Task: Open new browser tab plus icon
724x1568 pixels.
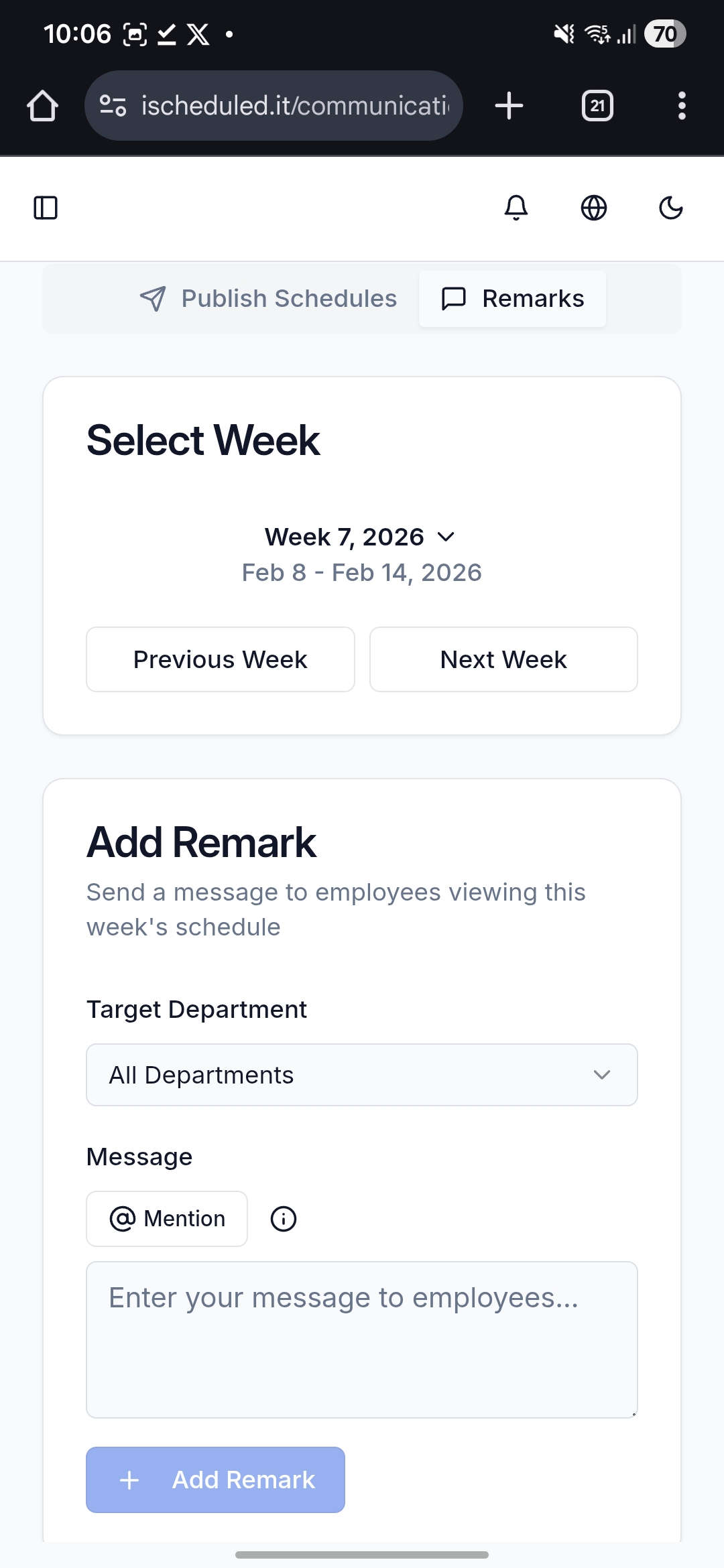Action: point(509,106)
